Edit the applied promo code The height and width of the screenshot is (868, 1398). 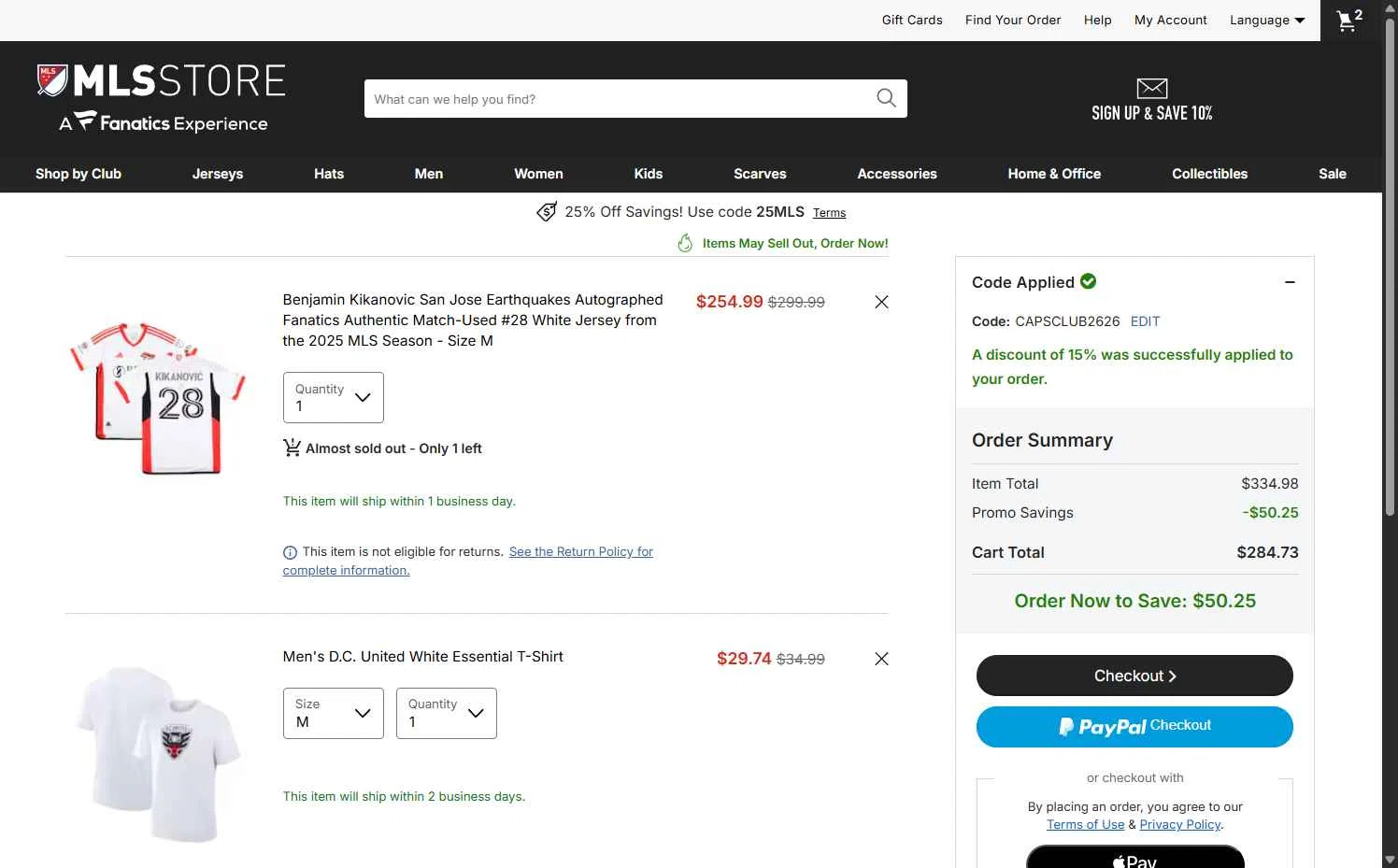click(x=1145, y=321)
